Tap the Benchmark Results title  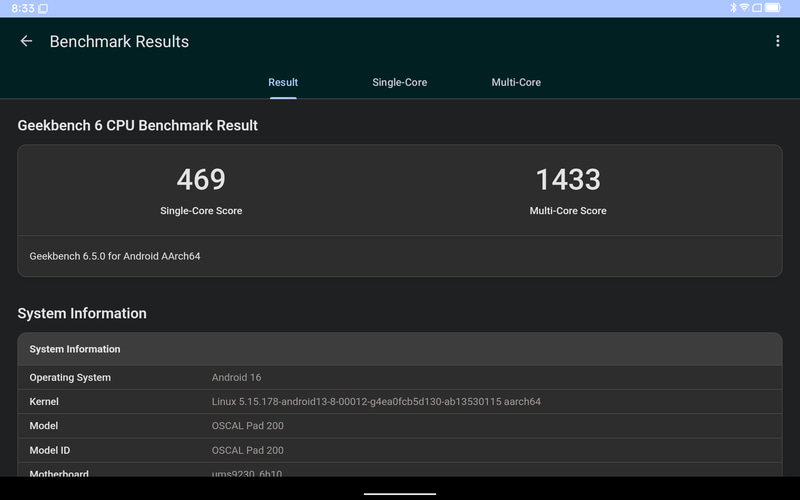tap(119, 41)
